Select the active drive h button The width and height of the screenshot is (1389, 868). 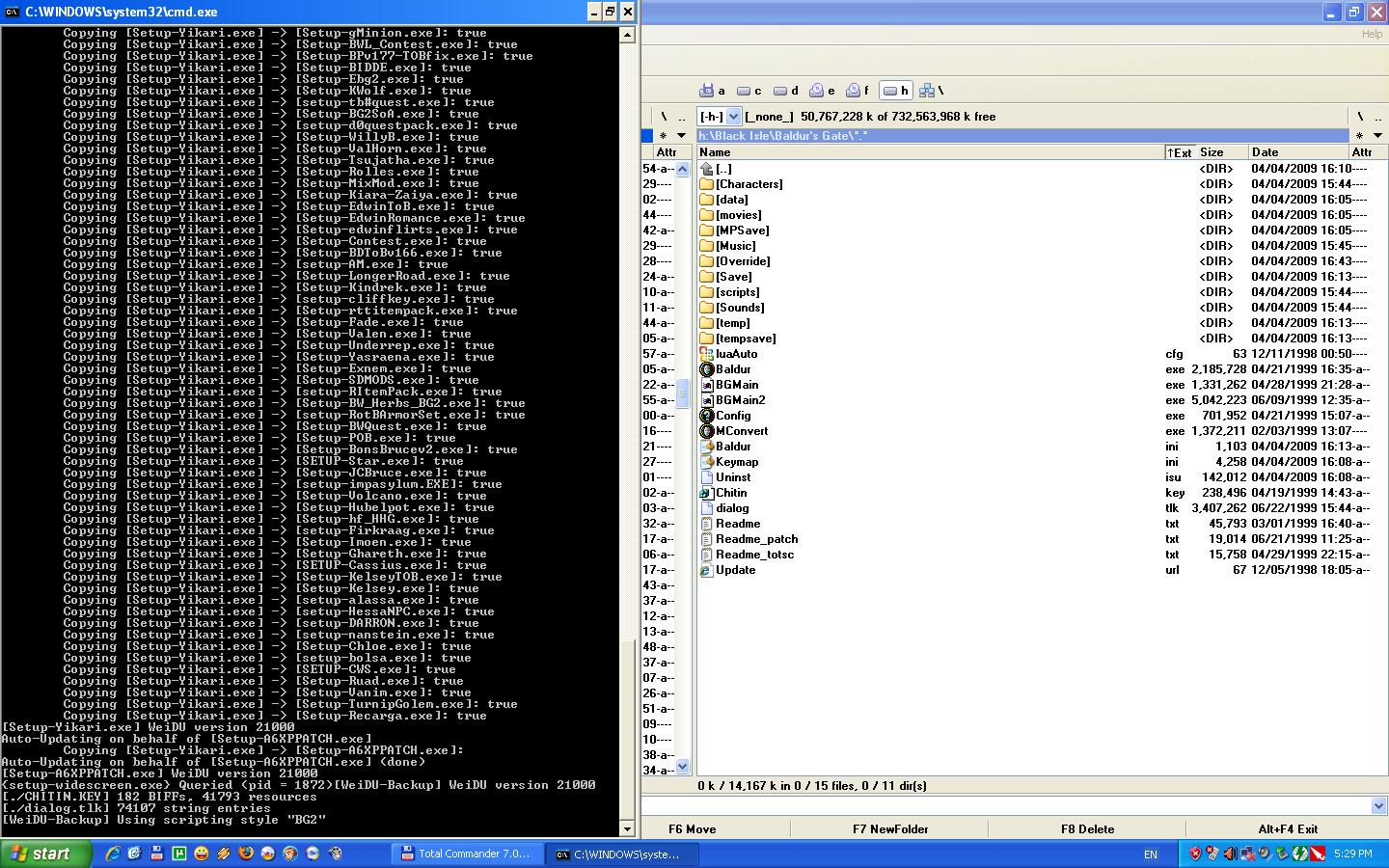(896, 91)
